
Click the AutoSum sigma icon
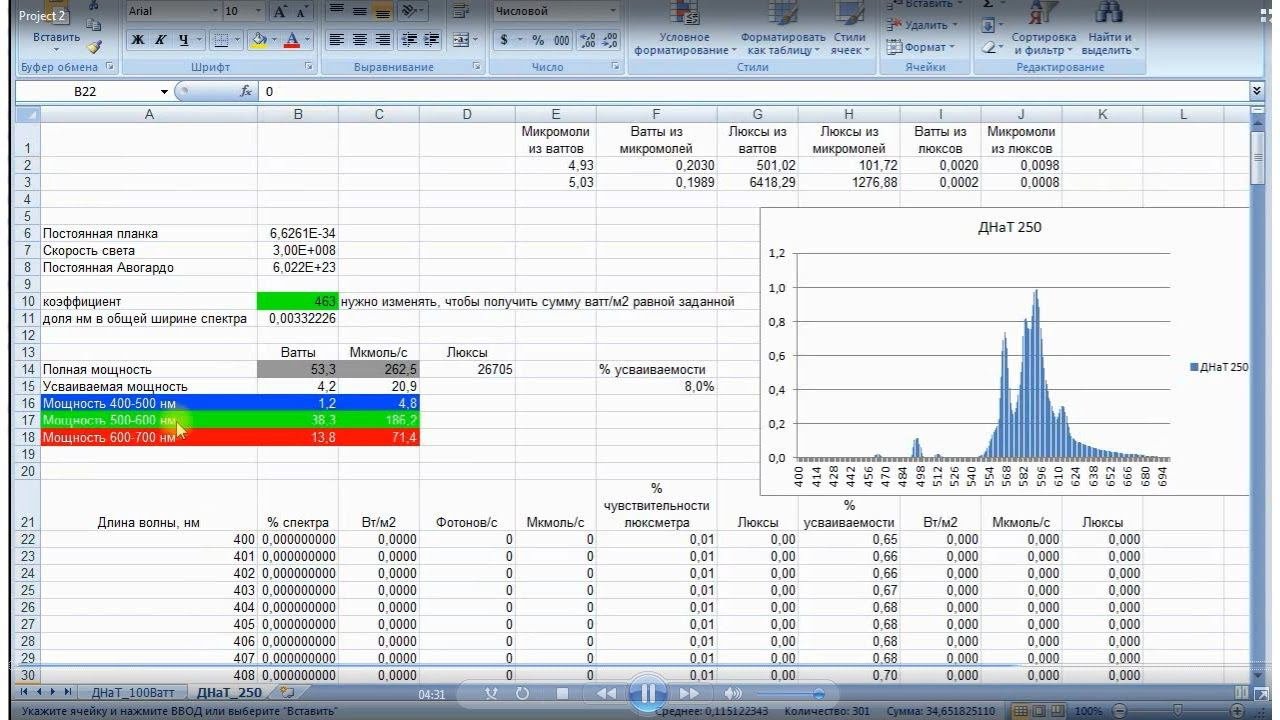click(989, 5)
